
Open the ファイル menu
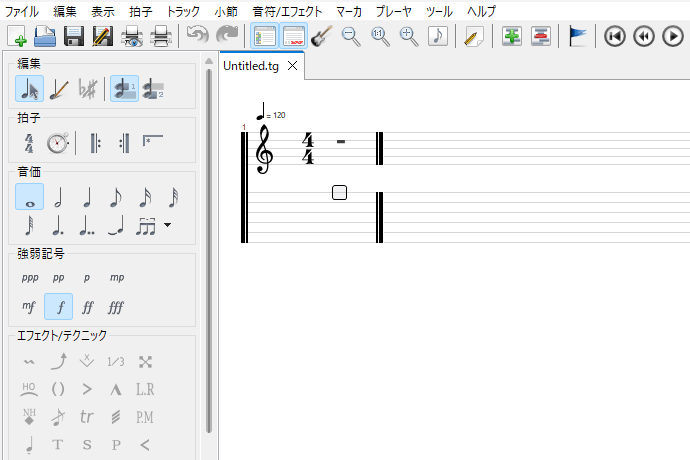click(23, 11)
